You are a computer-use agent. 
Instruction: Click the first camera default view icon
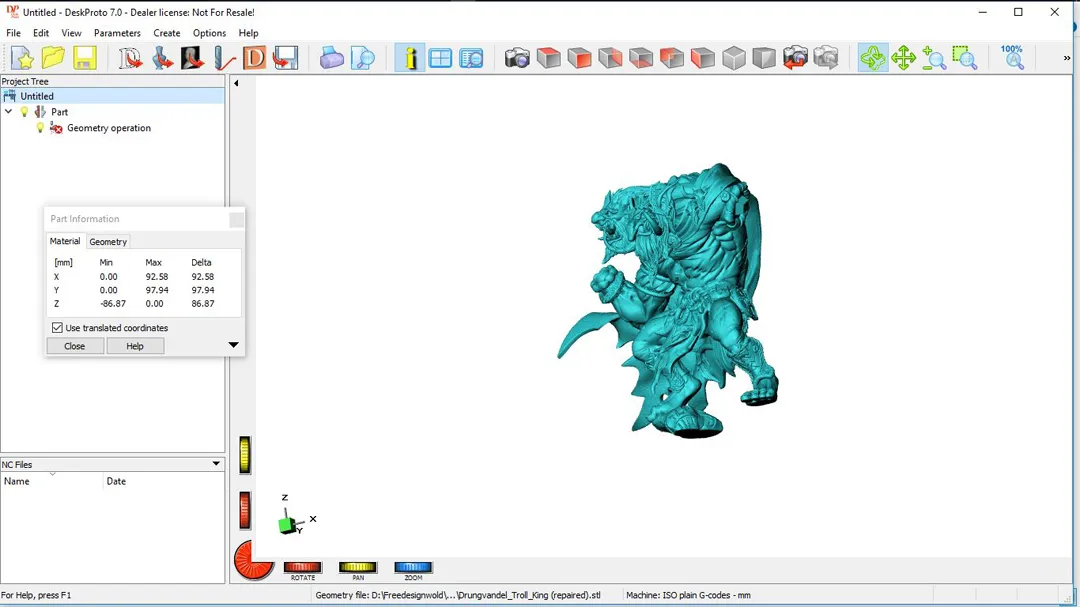[517, 58]
